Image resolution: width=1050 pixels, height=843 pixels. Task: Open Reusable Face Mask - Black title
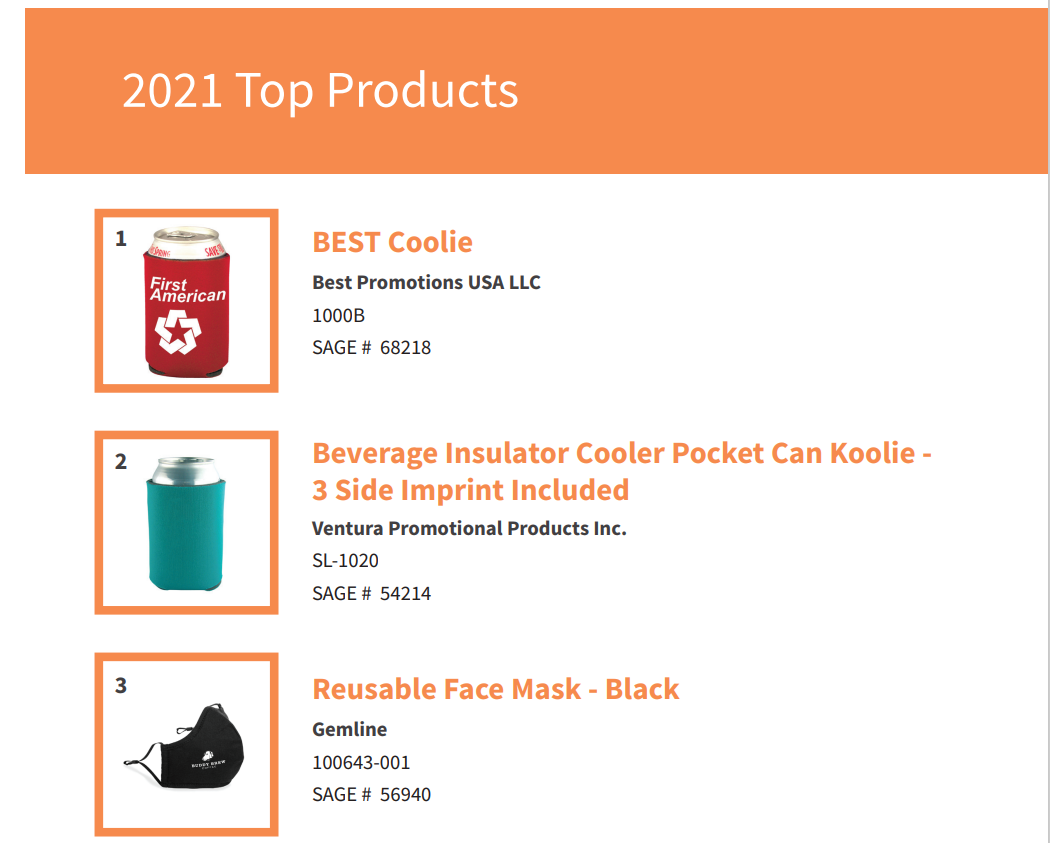coord(496,689)
